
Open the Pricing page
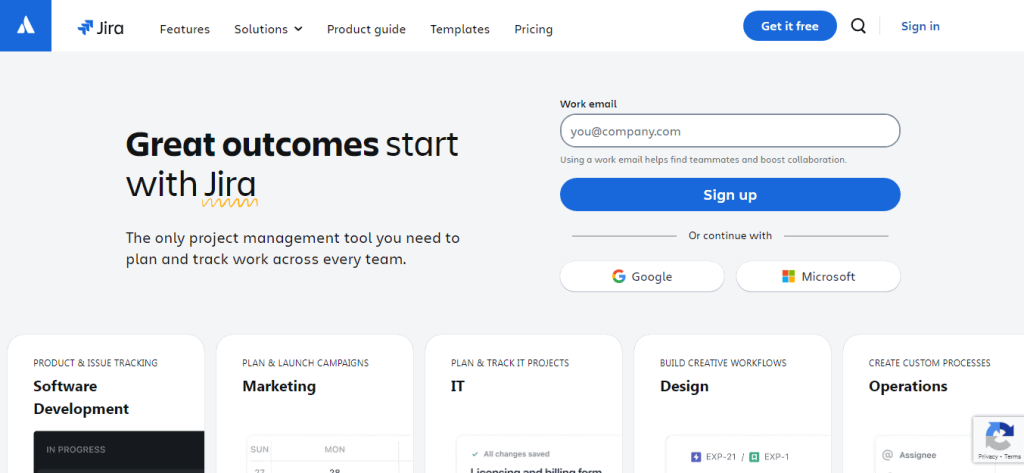[x=533, y=29]
